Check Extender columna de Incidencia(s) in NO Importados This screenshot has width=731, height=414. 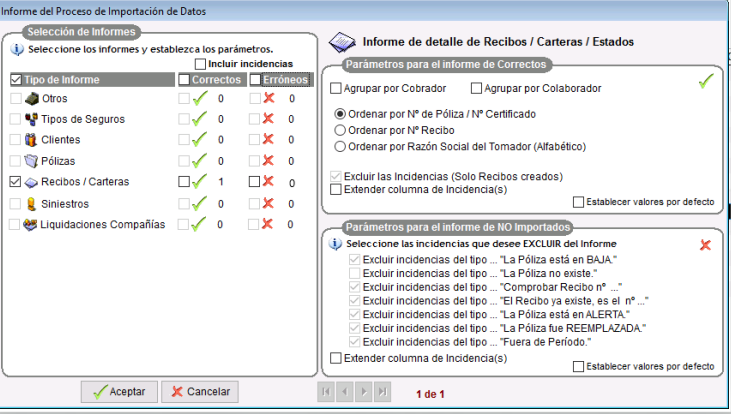[336, 358]
